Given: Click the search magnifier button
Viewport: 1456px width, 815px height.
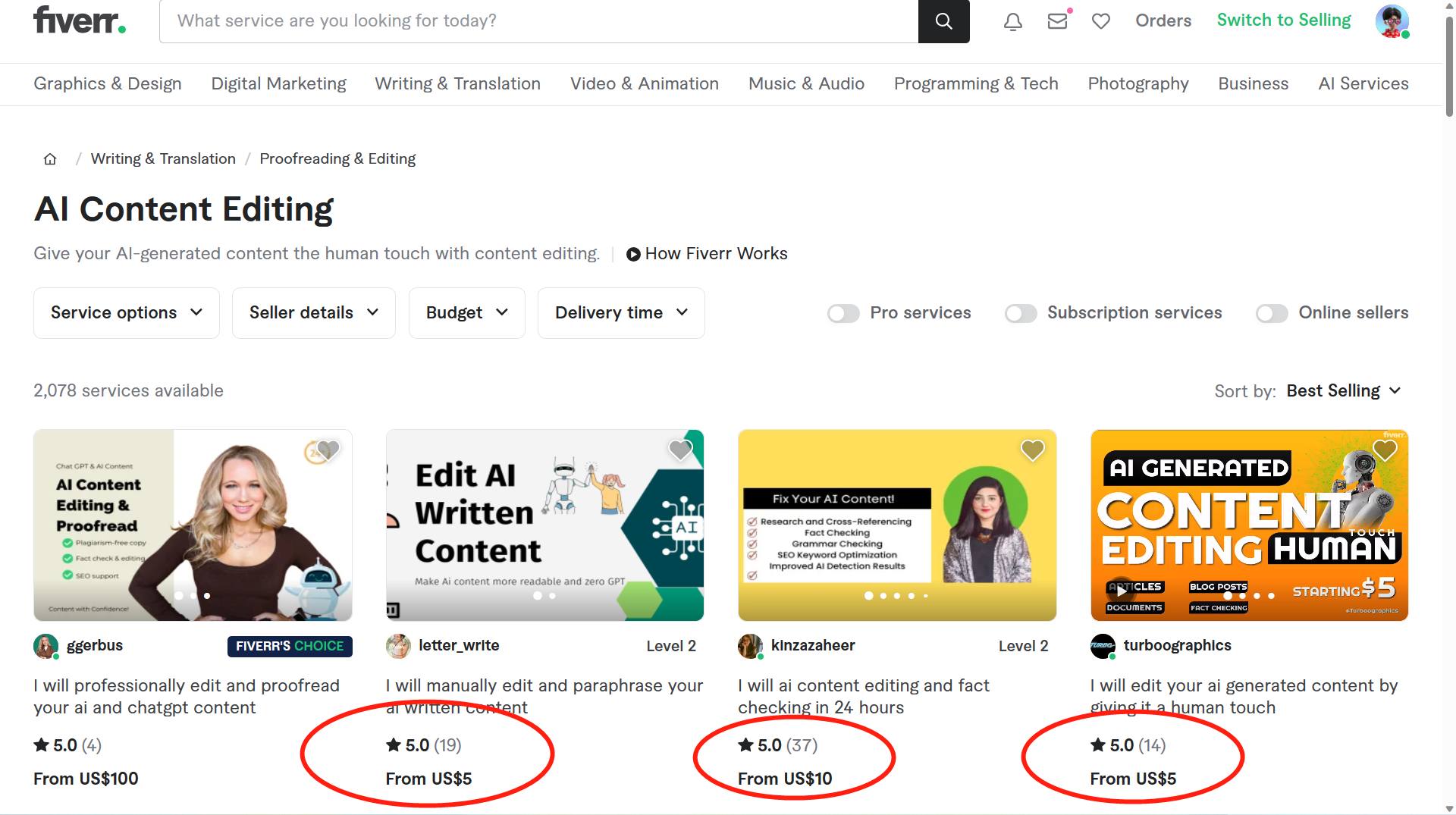Looking at the screenshot, I should 943,21.
